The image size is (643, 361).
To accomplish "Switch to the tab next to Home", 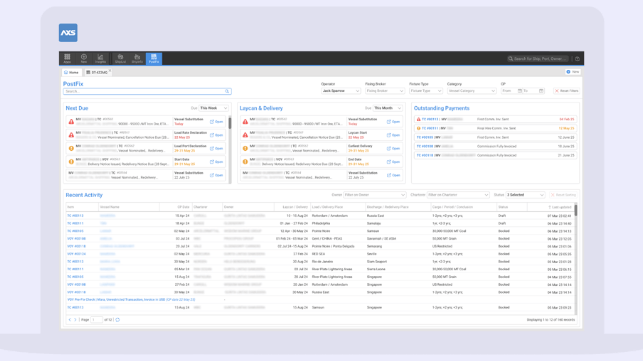I will [97, 72].
